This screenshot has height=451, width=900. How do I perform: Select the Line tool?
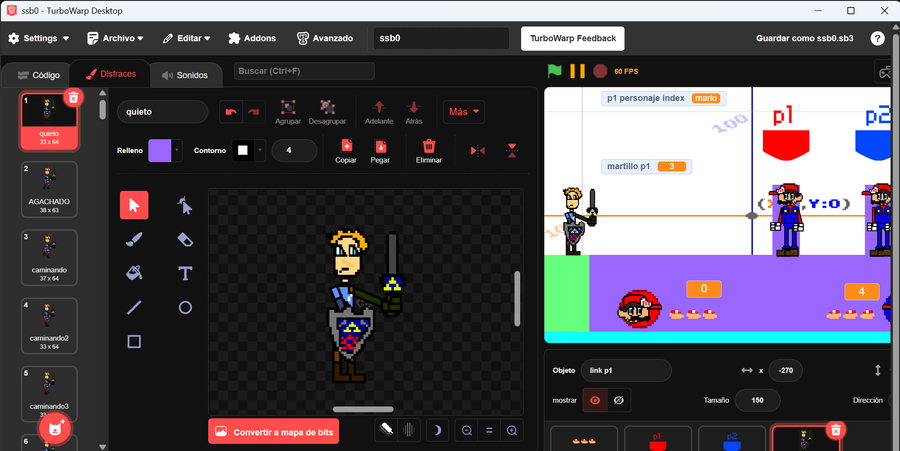(134, 308)
